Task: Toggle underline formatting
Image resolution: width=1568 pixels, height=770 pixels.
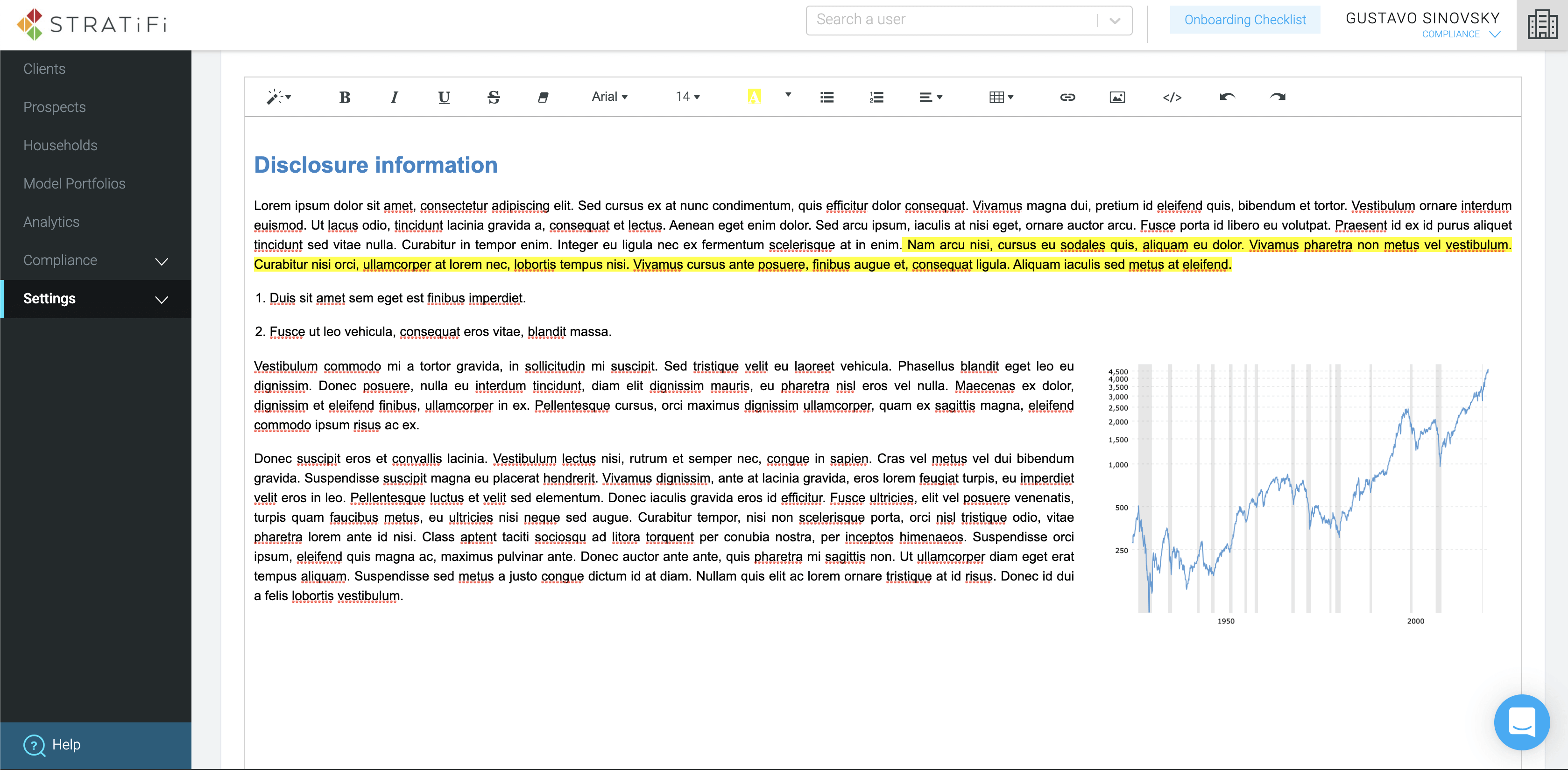Action: pyautogui.click(x=444, y=98)
